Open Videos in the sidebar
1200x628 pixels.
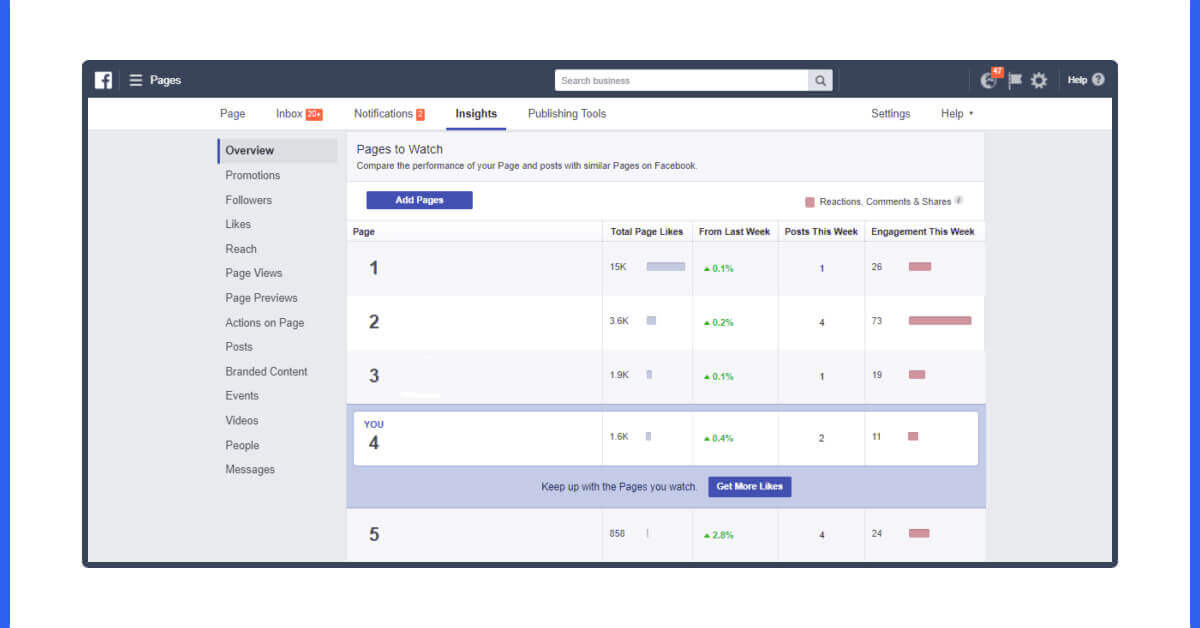tap(241, 421)
